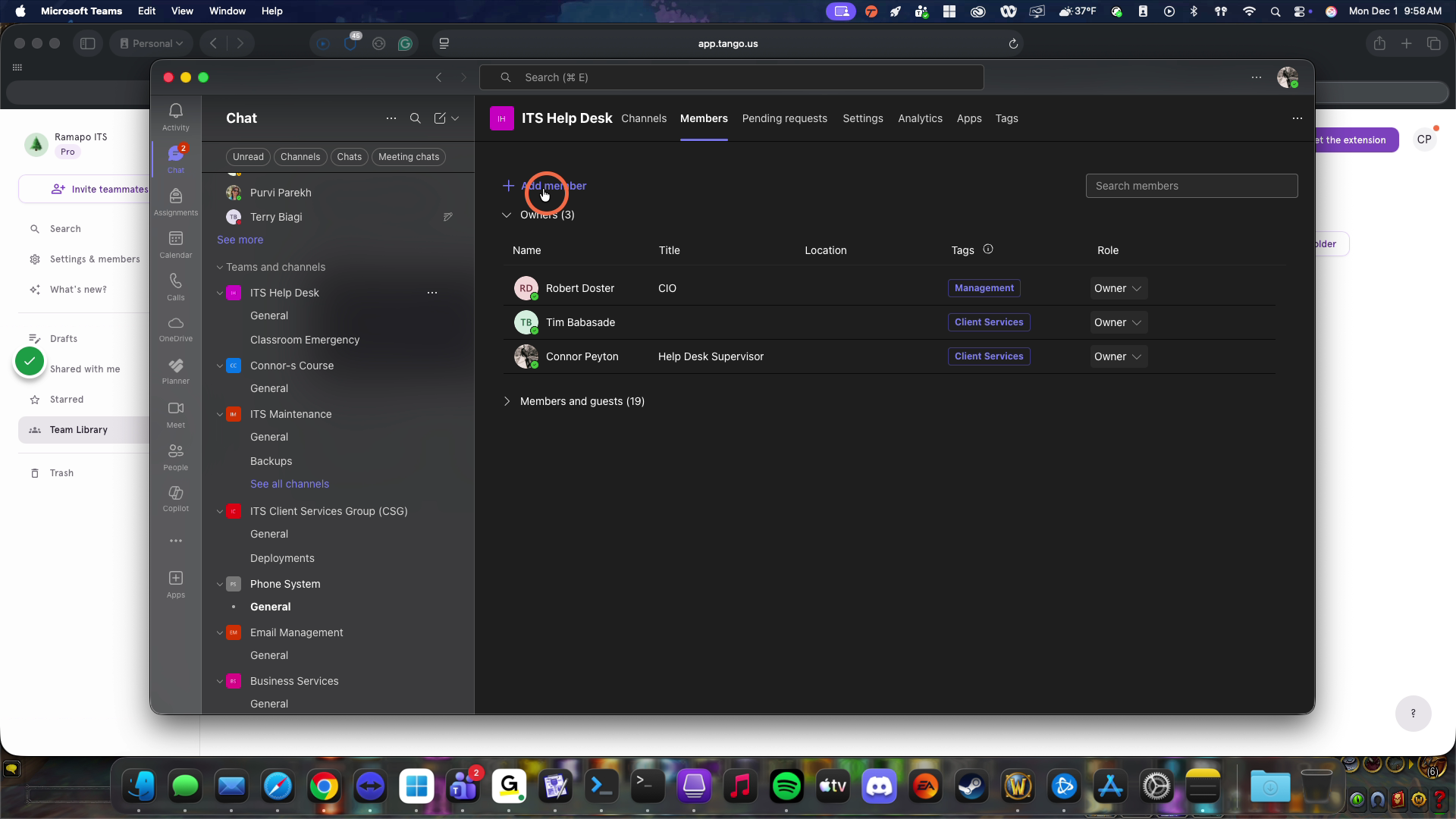Image resolution: width=1456 pixels, height=819 pixels.
Task: Open Copilot in the Teams sidebar
Action: tap(175, 498)
